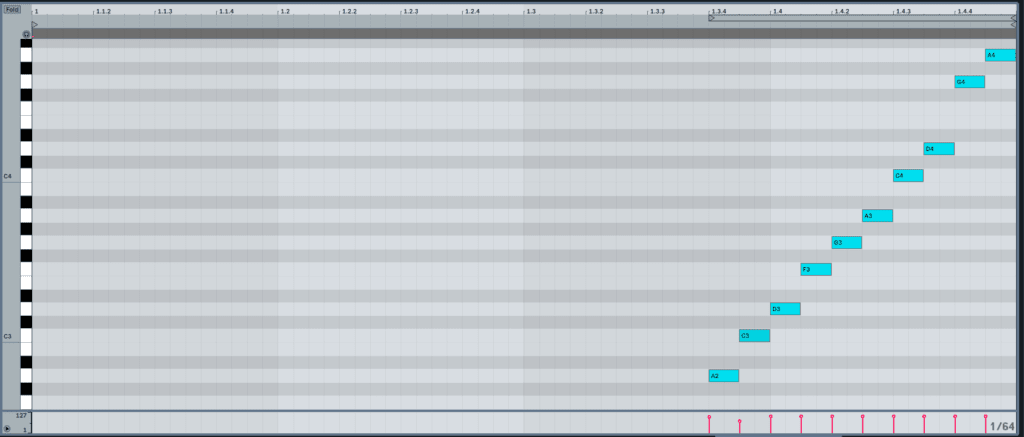Click ruler position 1.1.4

point(225,12)
